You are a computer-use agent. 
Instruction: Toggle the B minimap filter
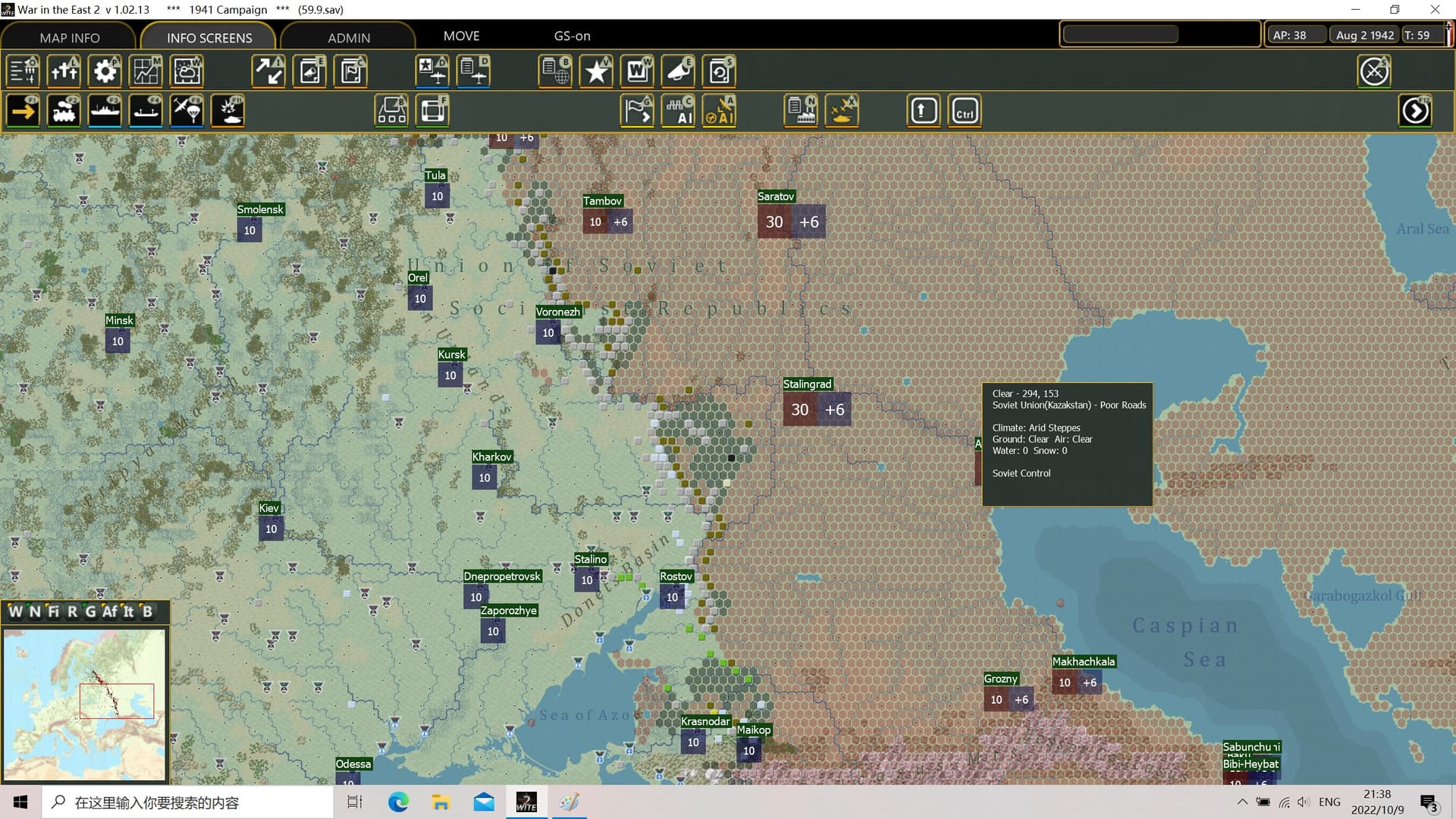pyautogui.click(x=147, y=611)
